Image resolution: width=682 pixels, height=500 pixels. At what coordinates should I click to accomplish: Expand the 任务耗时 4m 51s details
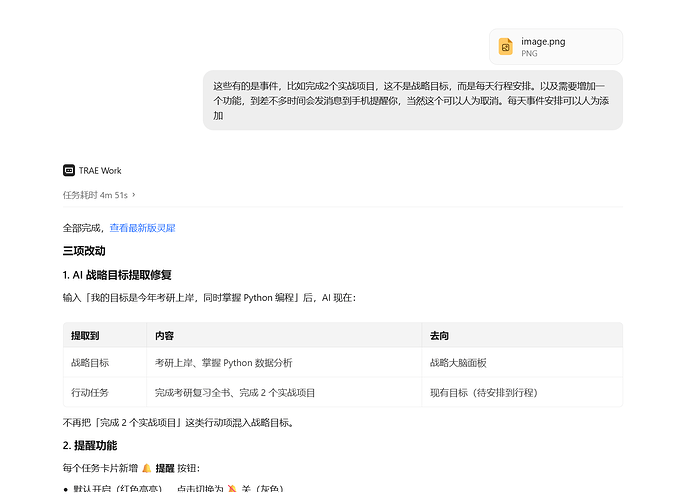pos(99,195)
